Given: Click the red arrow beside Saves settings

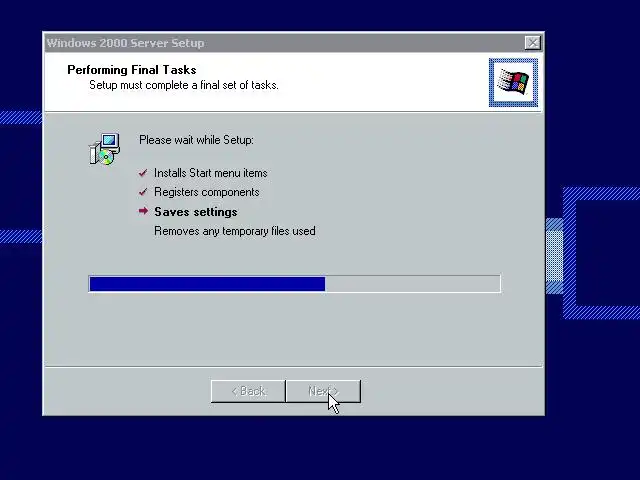Looking at the screenshot, I should tap(143, 211).
